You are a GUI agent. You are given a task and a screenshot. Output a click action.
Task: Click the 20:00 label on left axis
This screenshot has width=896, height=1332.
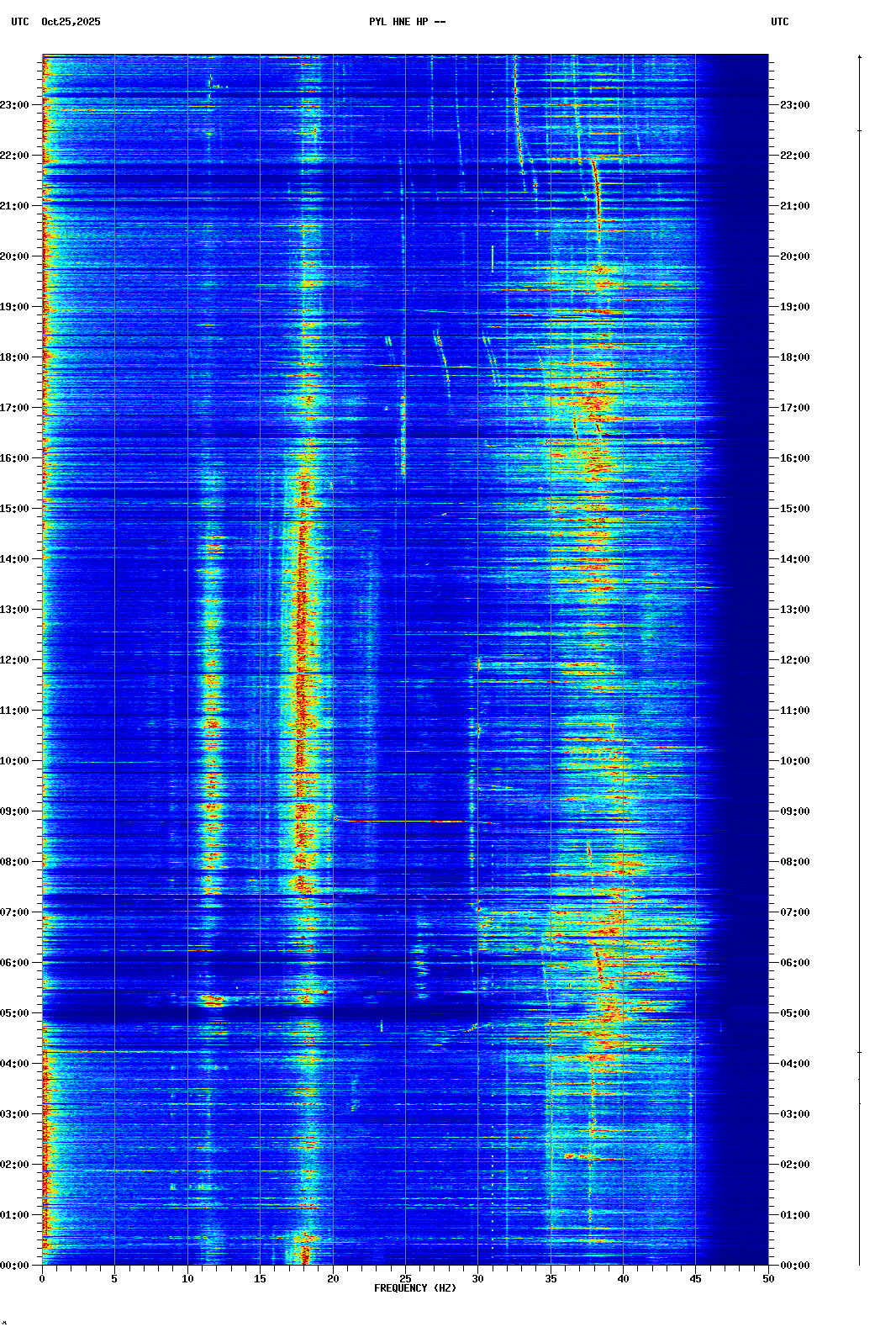(x=16, y=256)
